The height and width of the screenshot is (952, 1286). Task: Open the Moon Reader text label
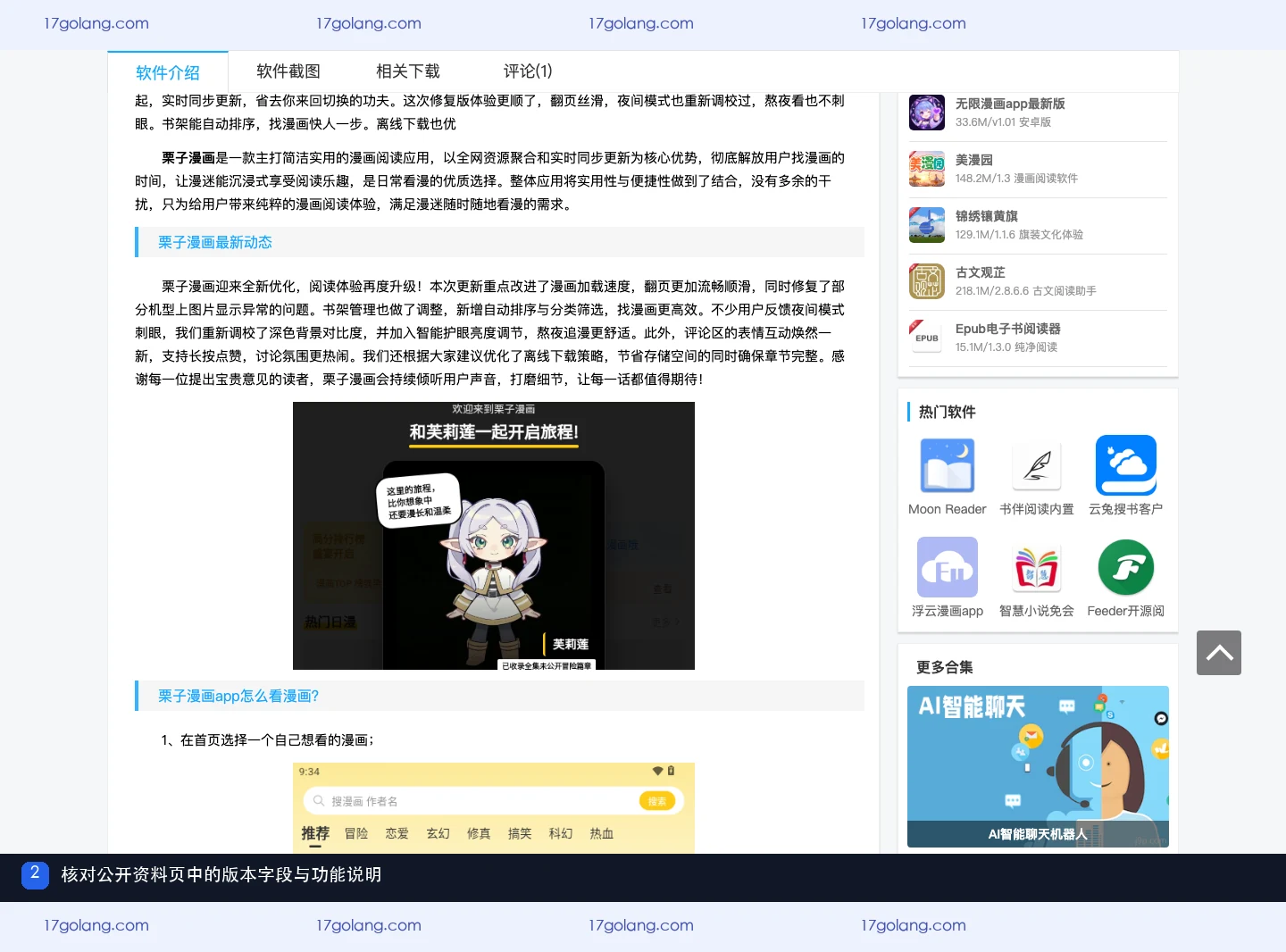pos(948,509)
